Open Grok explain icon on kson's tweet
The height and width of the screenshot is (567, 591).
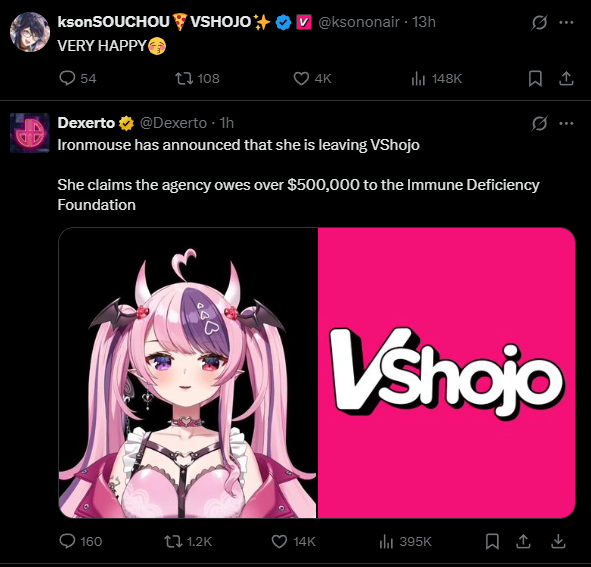click(x=539, y=22)
